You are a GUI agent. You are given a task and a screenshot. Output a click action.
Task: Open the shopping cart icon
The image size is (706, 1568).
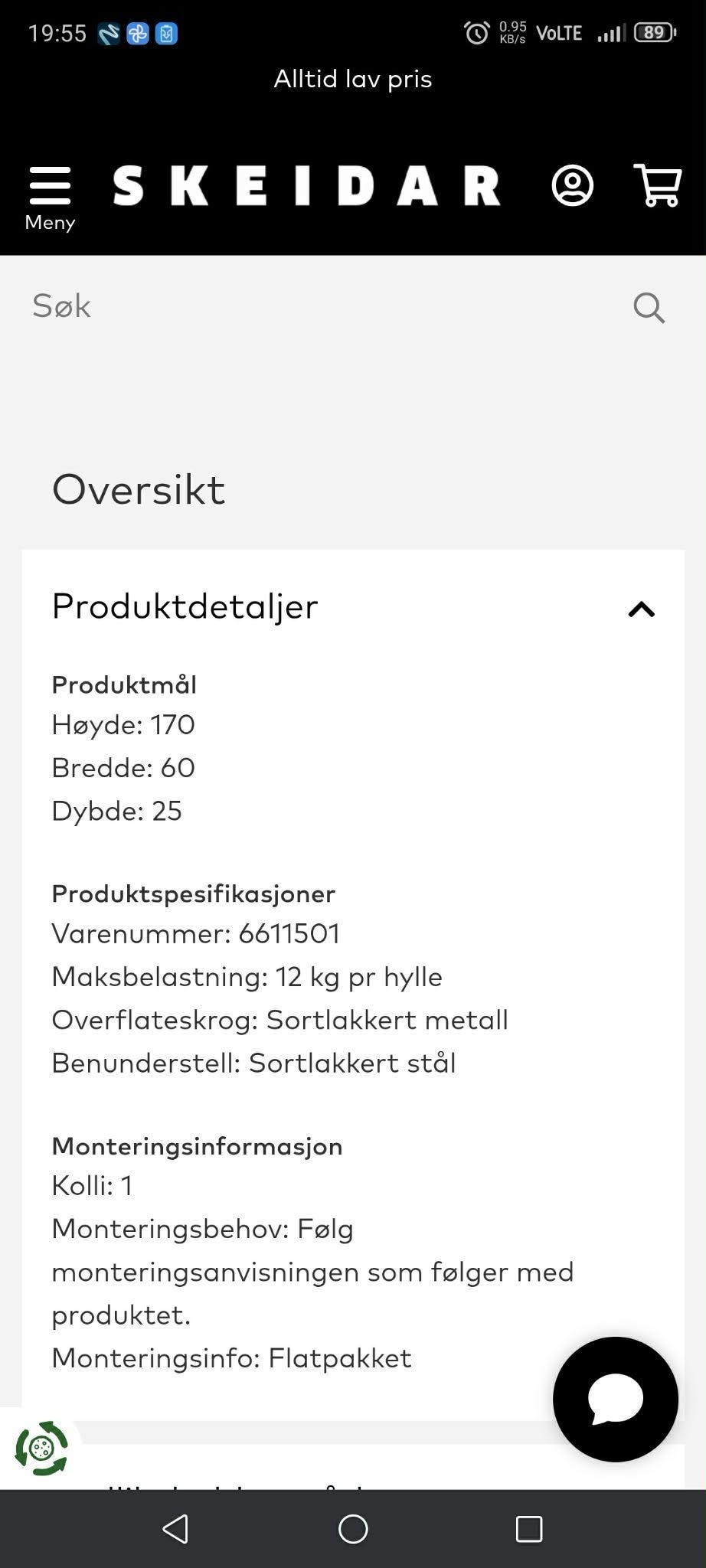tap(658, 185)
